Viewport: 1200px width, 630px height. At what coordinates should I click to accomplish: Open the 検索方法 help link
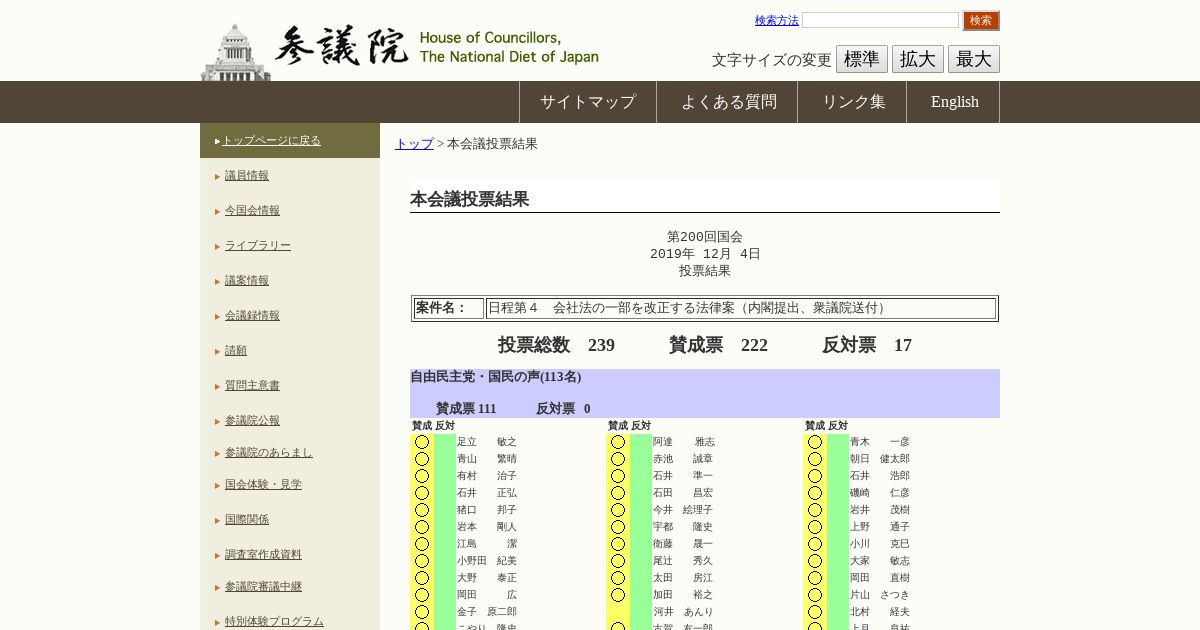point(776,20)
